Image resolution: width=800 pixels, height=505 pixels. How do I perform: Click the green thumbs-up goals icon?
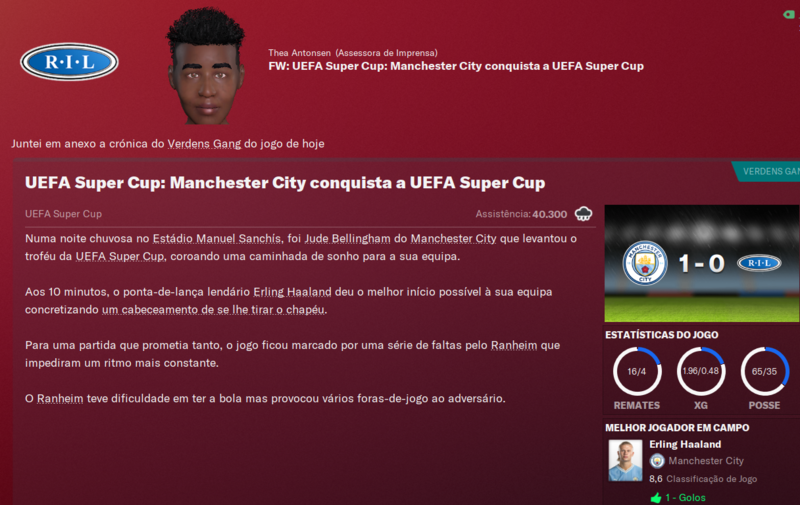pos(656,497)
